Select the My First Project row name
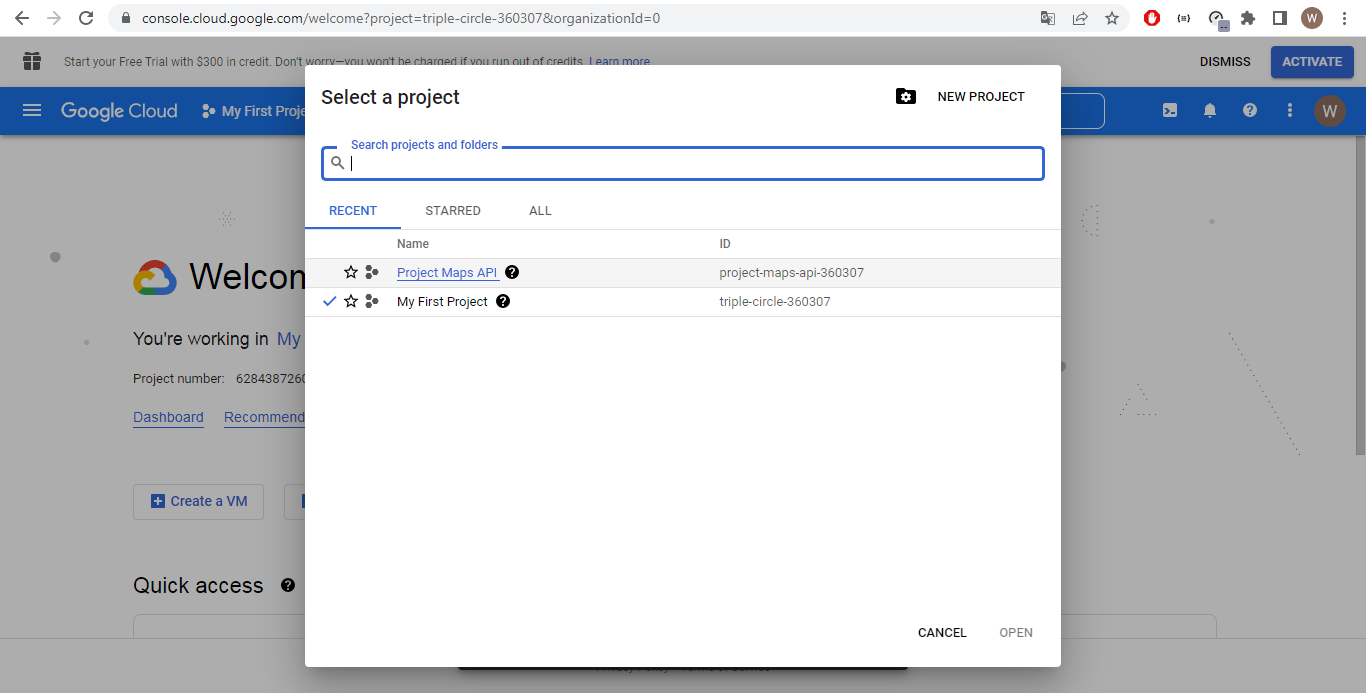Image resolution: width=1366 pixels, height=693 pixels. point(442,301)
